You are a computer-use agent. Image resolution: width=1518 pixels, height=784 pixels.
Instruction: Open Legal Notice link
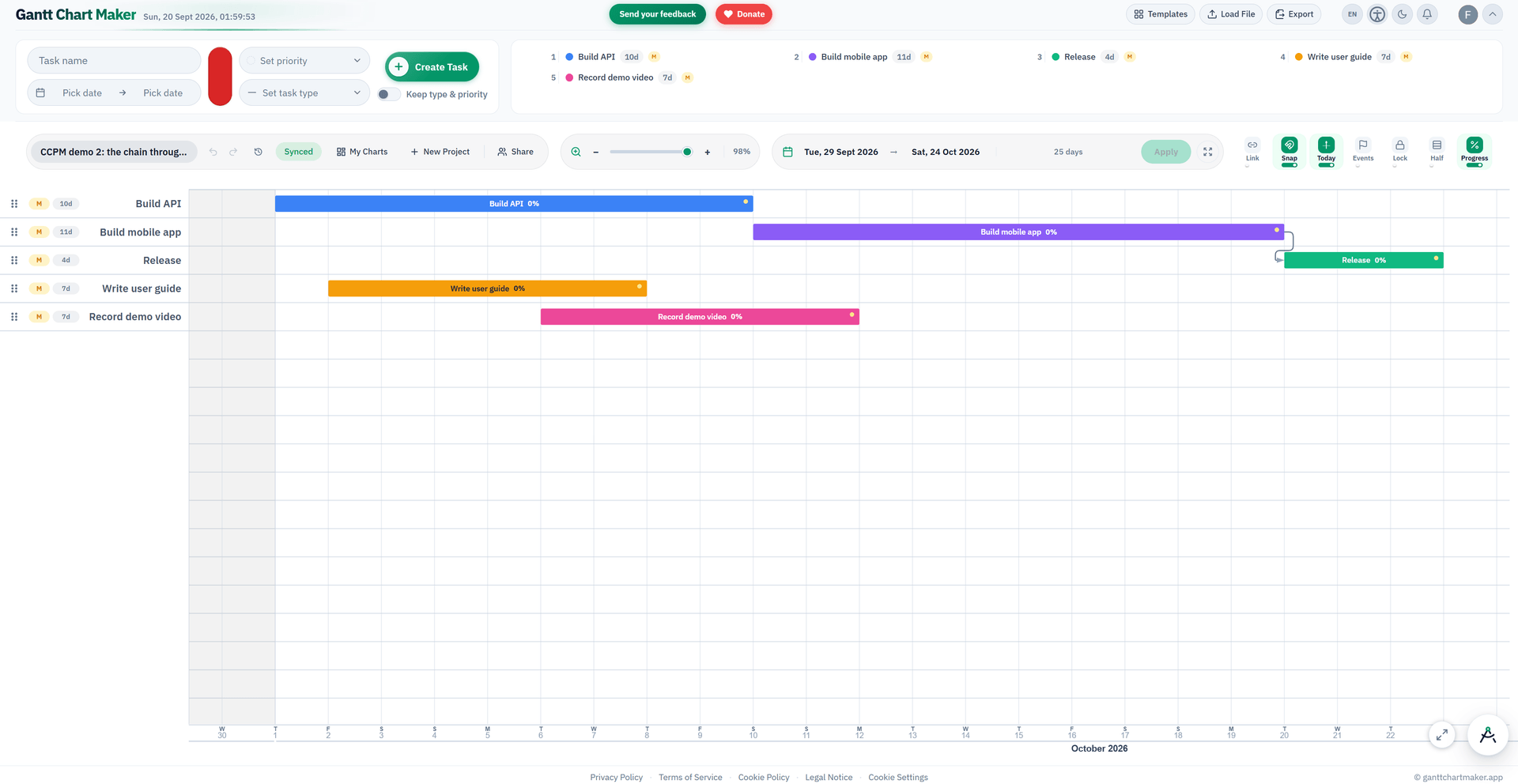[x=829, y=778]
